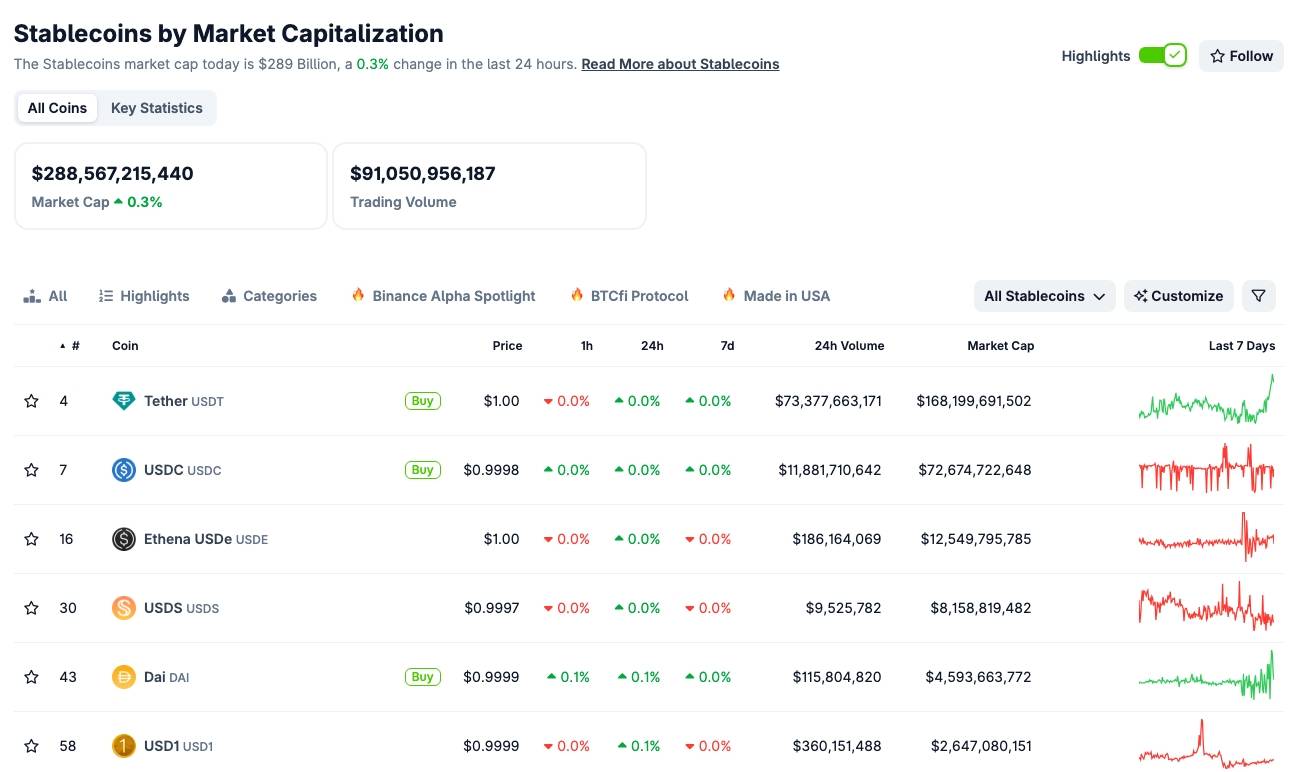
Task: Click USD1 market cap $2,647,080,151
Action: click(x=980, y=746)
